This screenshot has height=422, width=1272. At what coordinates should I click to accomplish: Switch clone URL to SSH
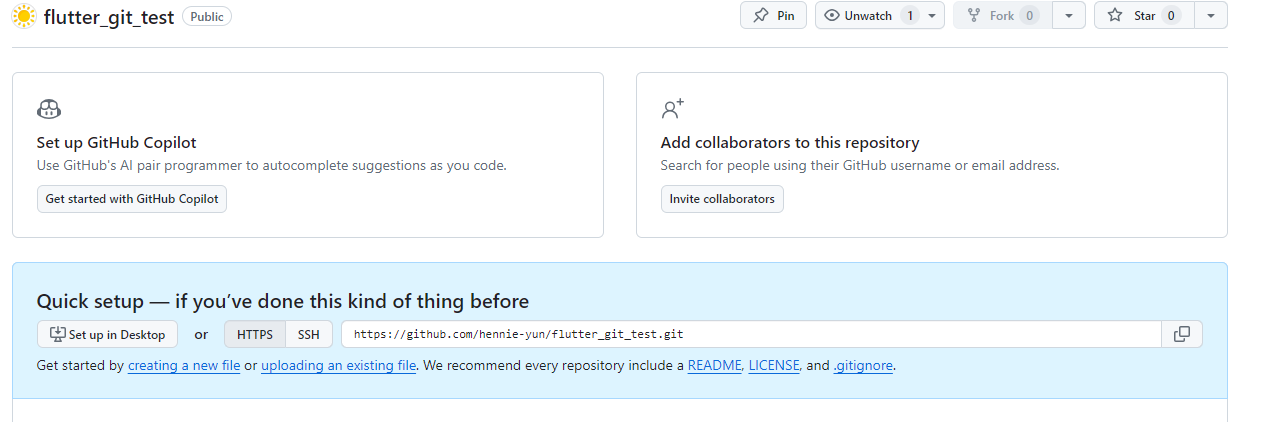309,334
